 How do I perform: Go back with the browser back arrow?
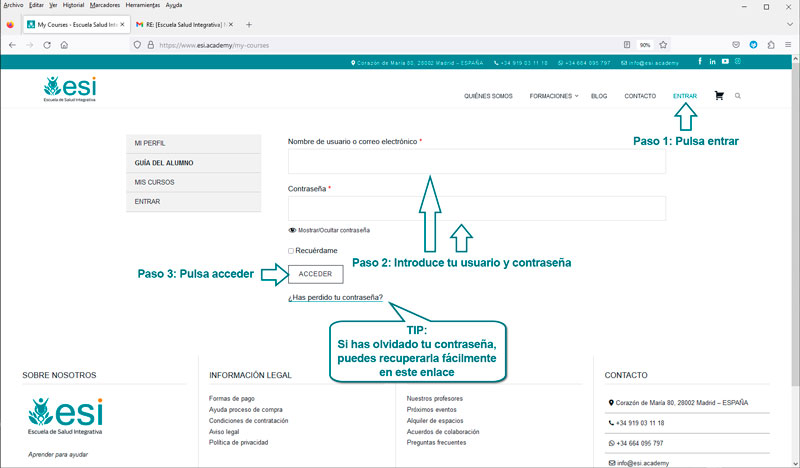[13, 45]
